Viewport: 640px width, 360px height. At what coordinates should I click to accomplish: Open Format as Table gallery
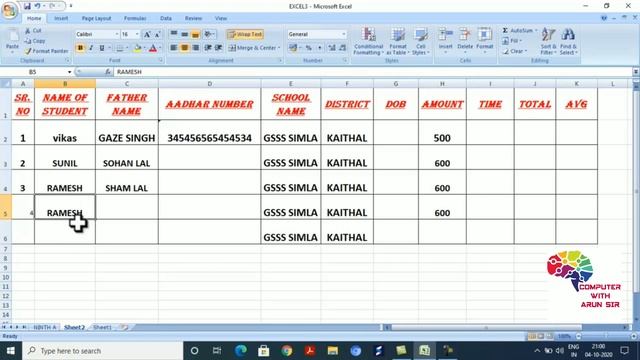pos(398,41)
